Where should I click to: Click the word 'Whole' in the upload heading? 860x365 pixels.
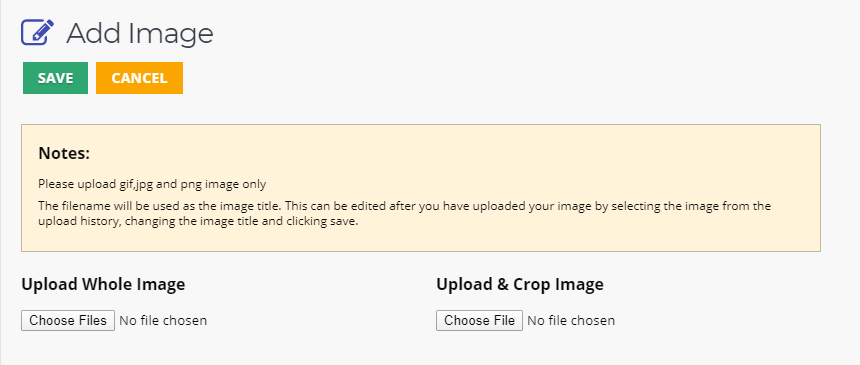pyautogui.click(x=103, y=284)
